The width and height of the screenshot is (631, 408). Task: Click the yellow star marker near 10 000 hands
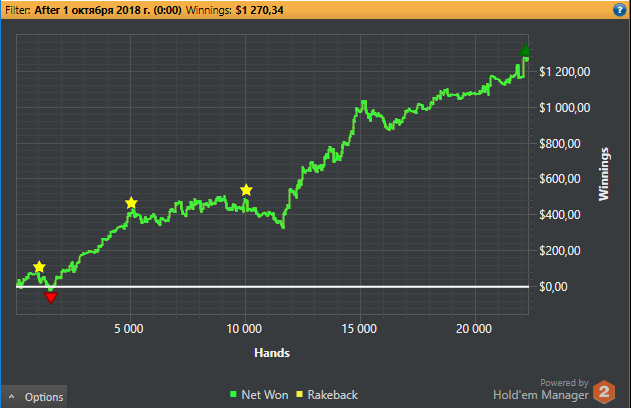(x=246, y=190)
